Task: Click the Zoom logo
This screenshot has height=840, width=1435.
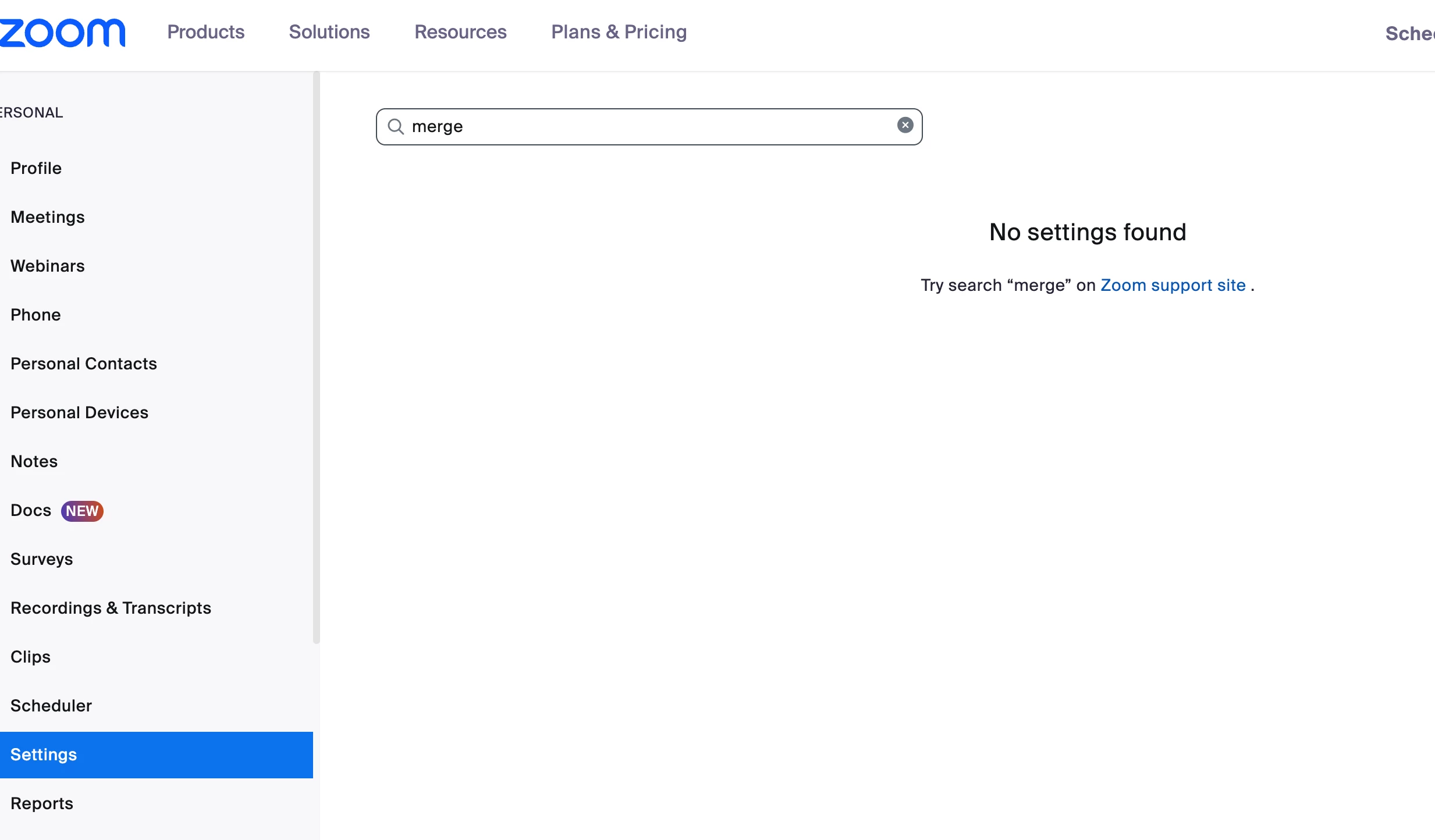Action: 62,33
